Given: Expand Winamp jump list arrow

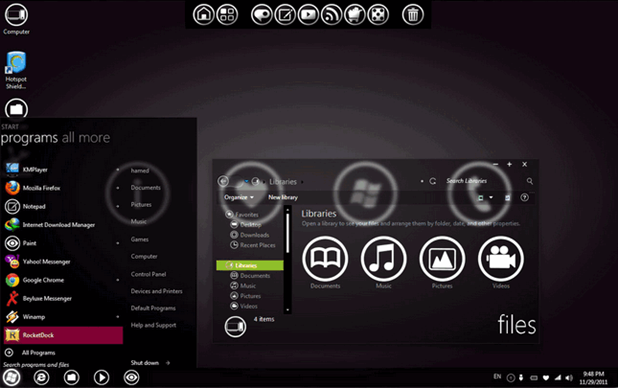Looking at the screenshot, I should [118, 317].
